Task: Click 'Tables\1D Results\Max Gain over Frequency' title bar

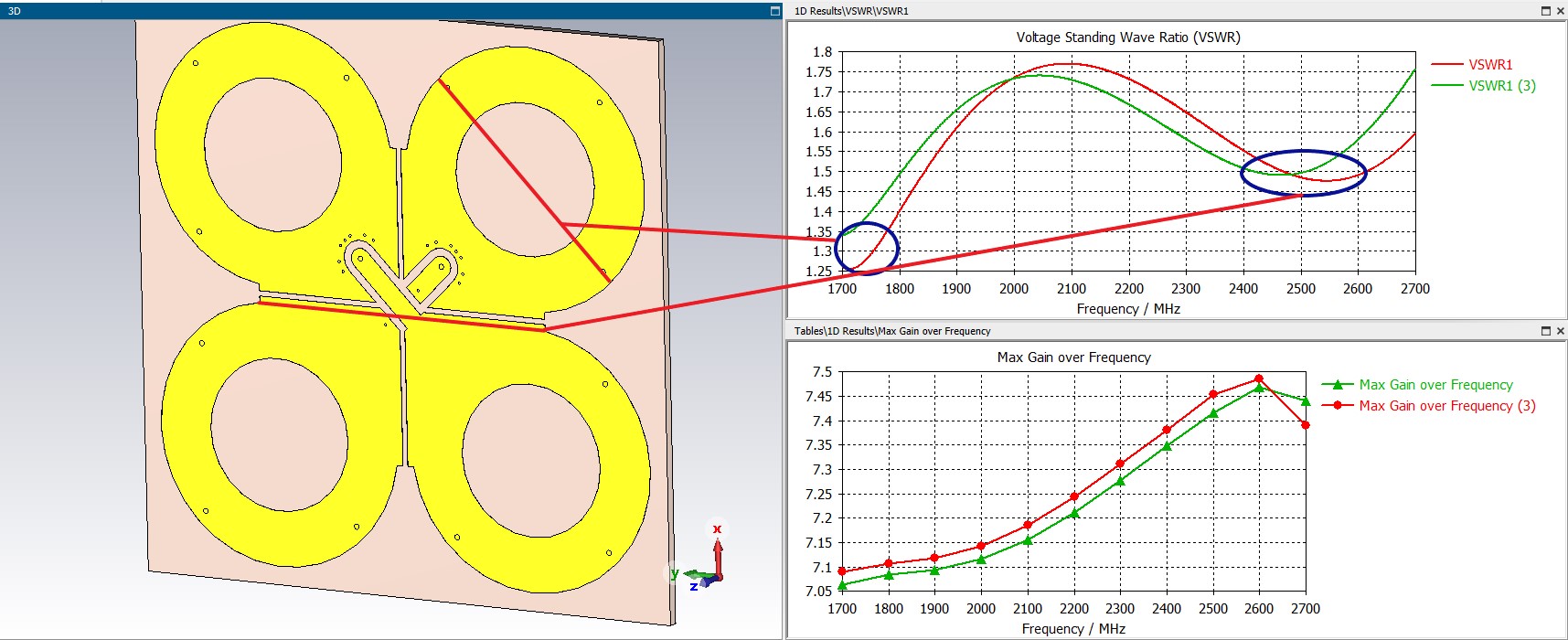Action: click(x=1177, y=331)
